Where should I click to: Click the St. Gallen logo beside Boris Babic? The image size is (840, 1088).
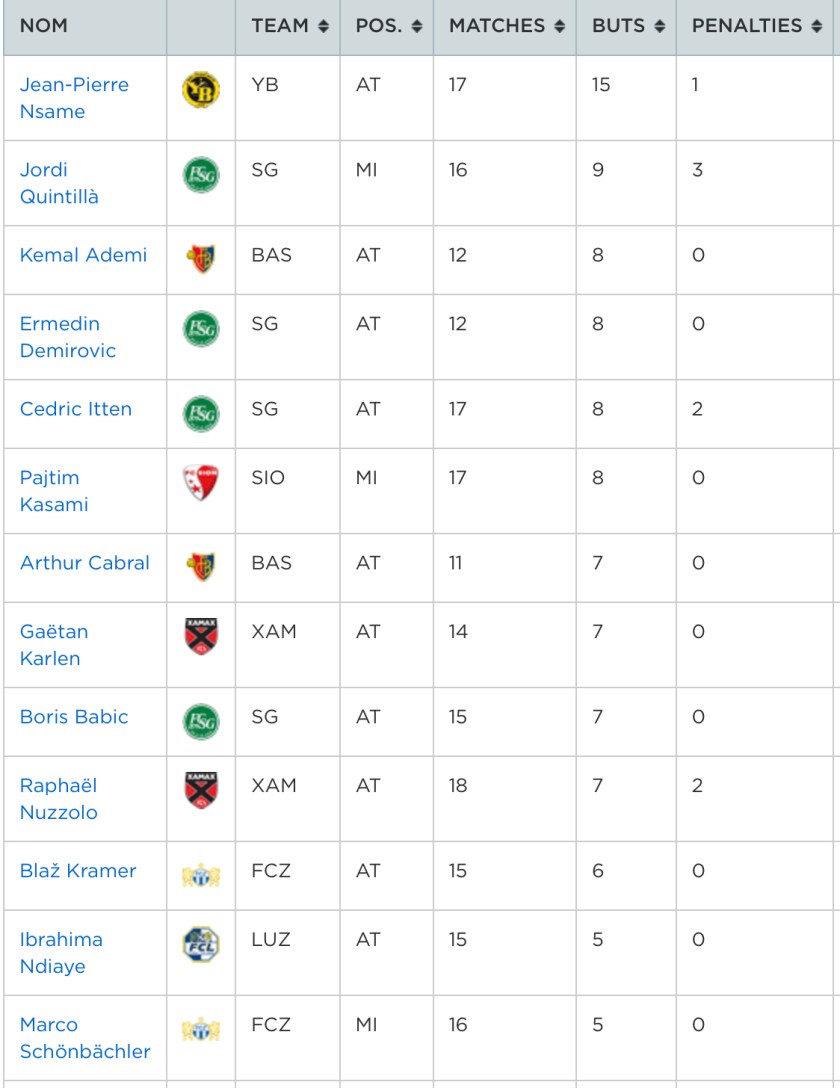[201, 723]
